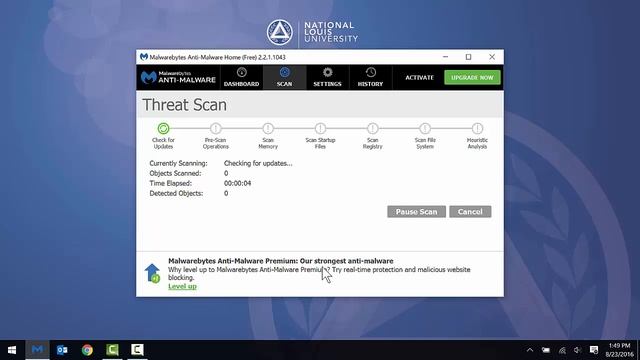640x360 pixels.
Task: Open the Dashboard tab
Action: (x=241, y=78)
